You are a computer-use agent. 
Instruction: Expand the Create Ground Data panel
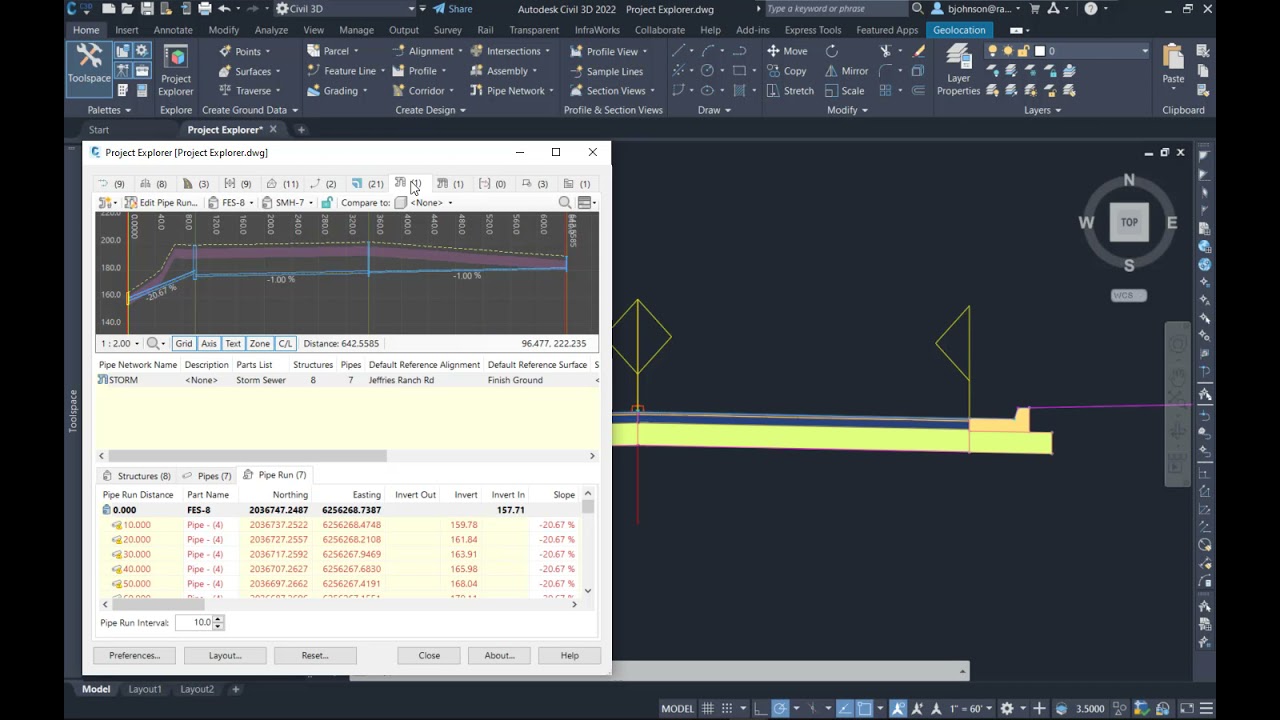[250, 110]
